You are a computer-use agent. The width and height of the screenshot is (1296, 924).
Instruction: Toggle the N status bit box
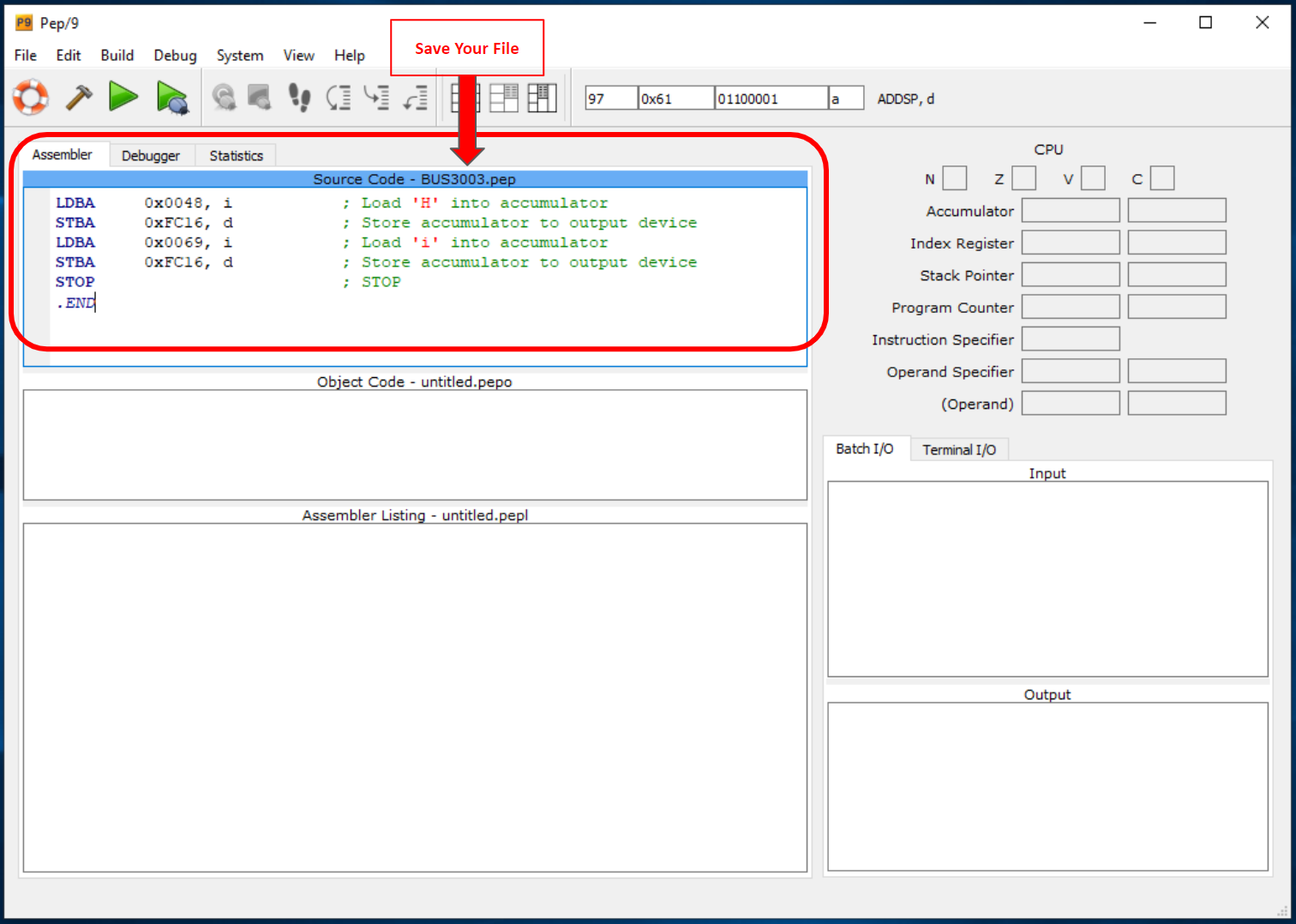(x=954, y=178)
